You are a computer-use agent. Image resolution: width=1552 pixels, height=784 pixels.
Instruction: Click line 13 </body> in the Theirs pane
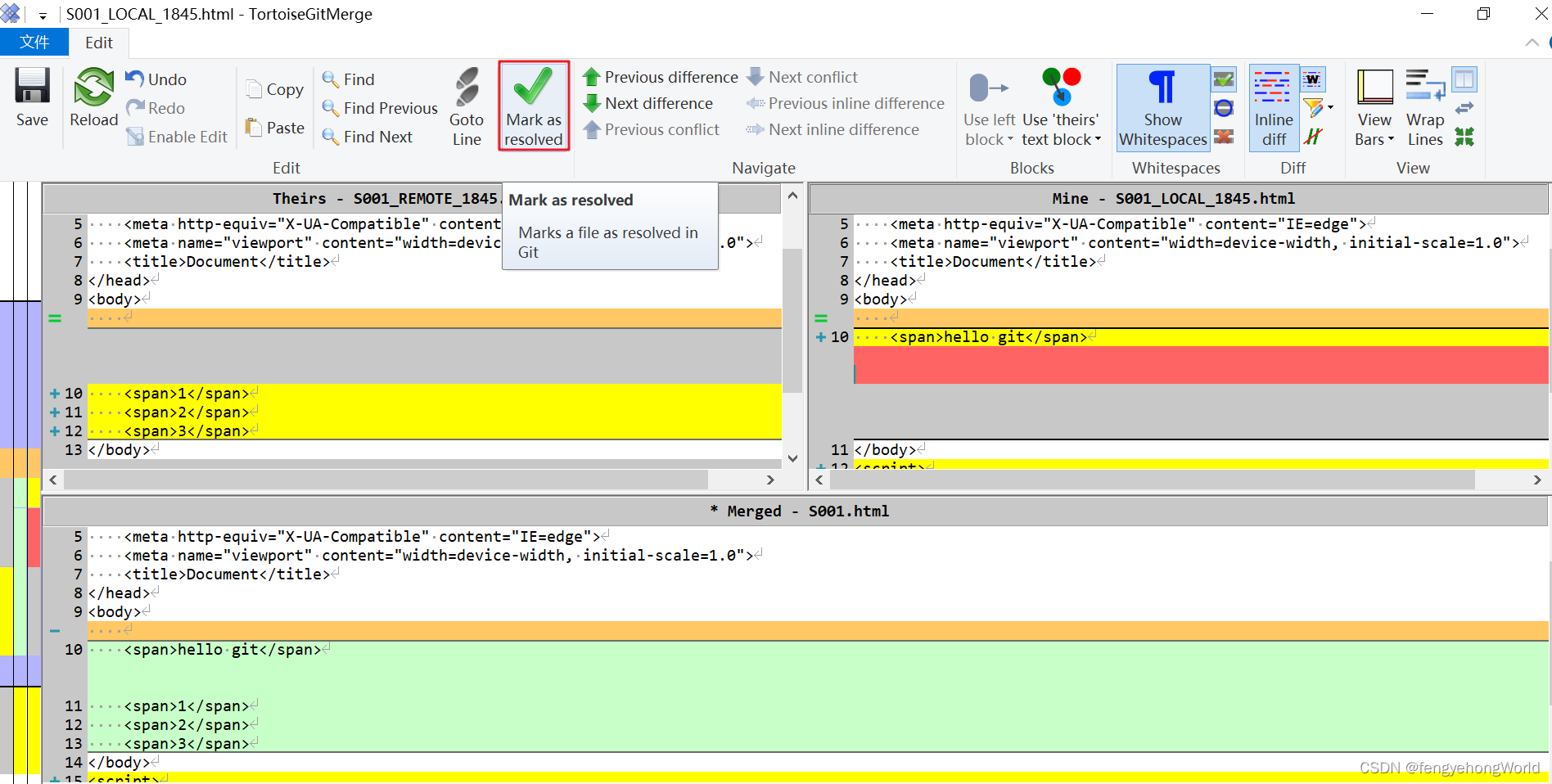(435, 450)
